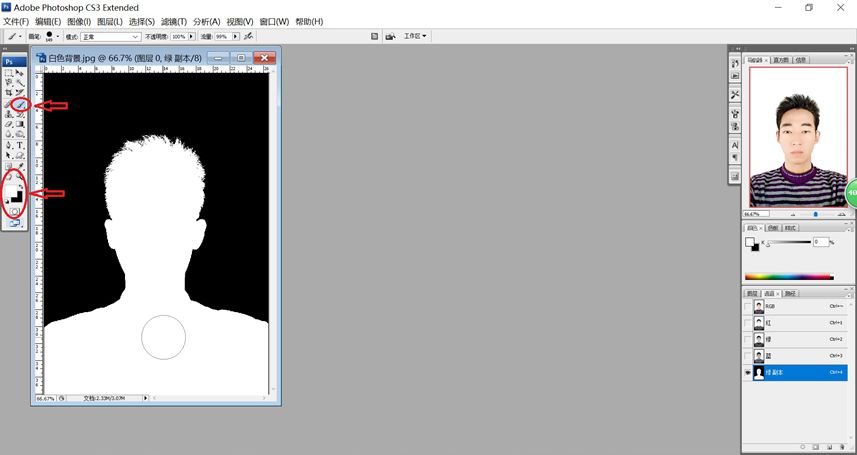Select the Rectangular Marquee tool
Viewport: 857px width, 455px height.
click(x=9, y=73)
